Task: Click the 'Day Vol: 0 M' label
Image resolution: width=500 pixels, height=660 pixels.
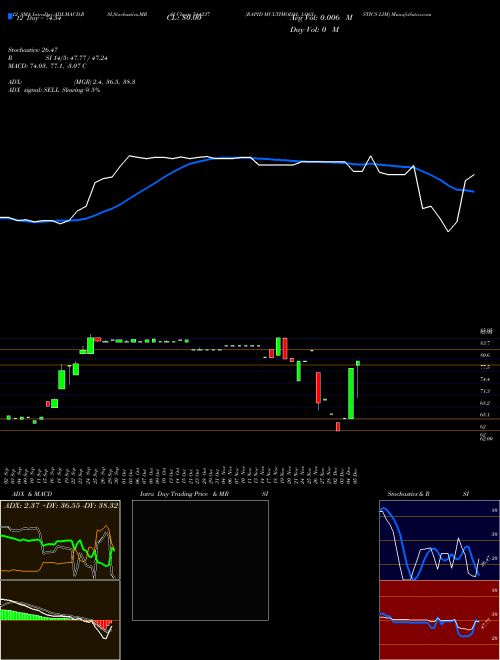Action: [x=314, y=30]
